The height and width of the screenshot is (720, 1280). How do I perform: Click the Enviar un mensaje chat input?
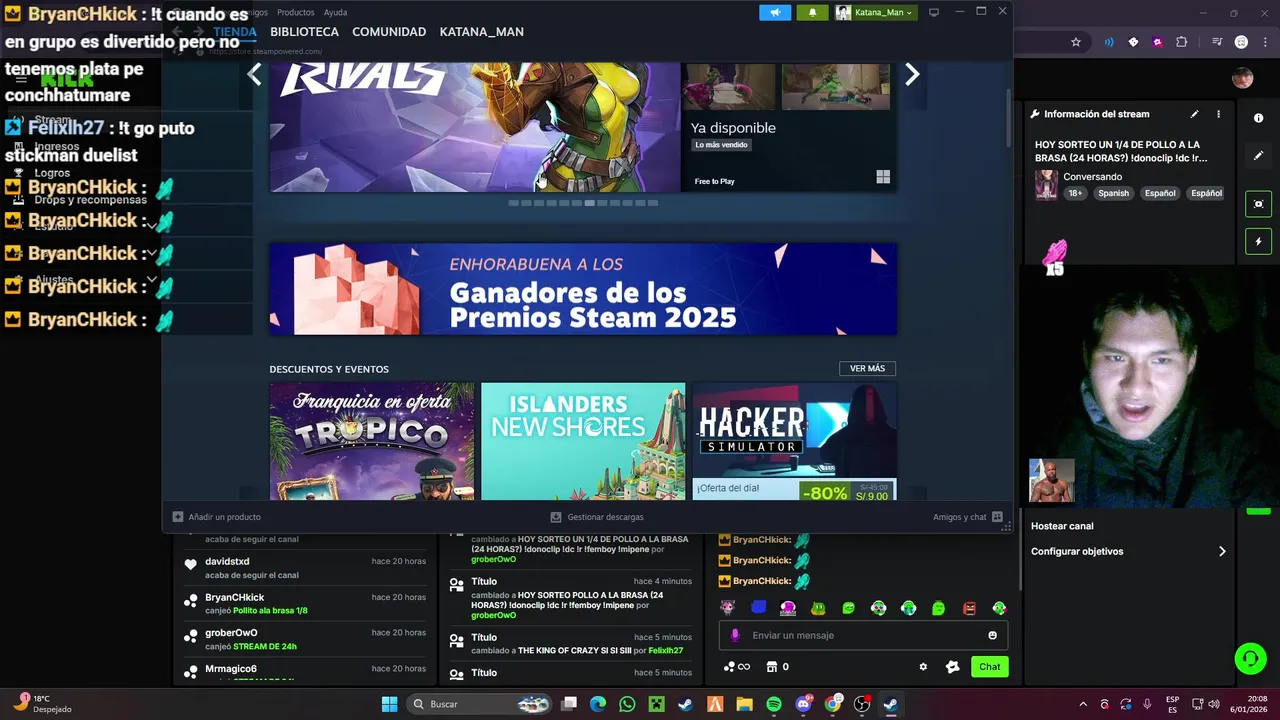(863, 635)
